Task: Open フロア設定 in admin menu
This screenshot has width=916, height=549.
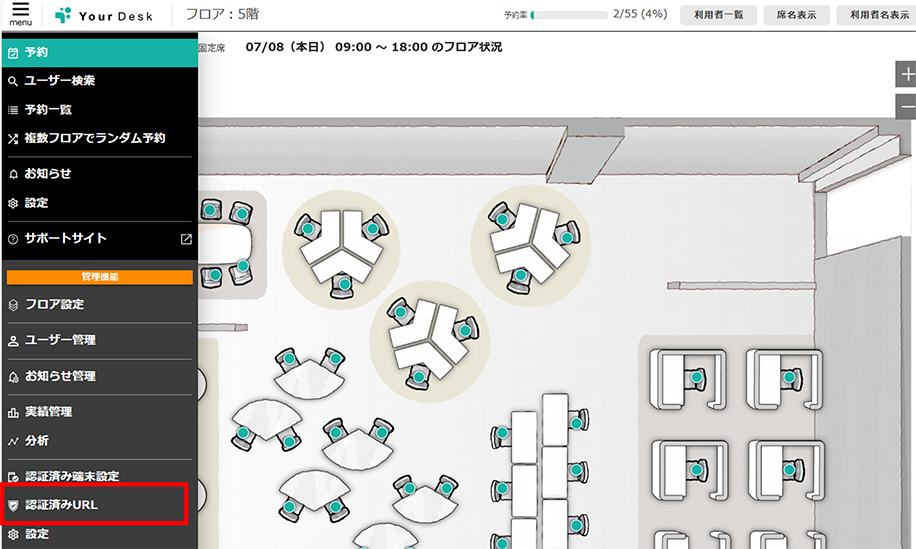Action: point(100,304)
